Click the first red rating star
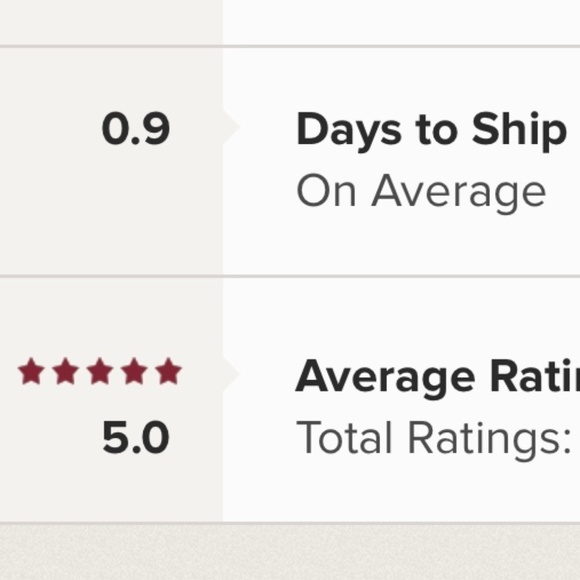Viewport: 580px width, 580px height. [x=31, y=371]
